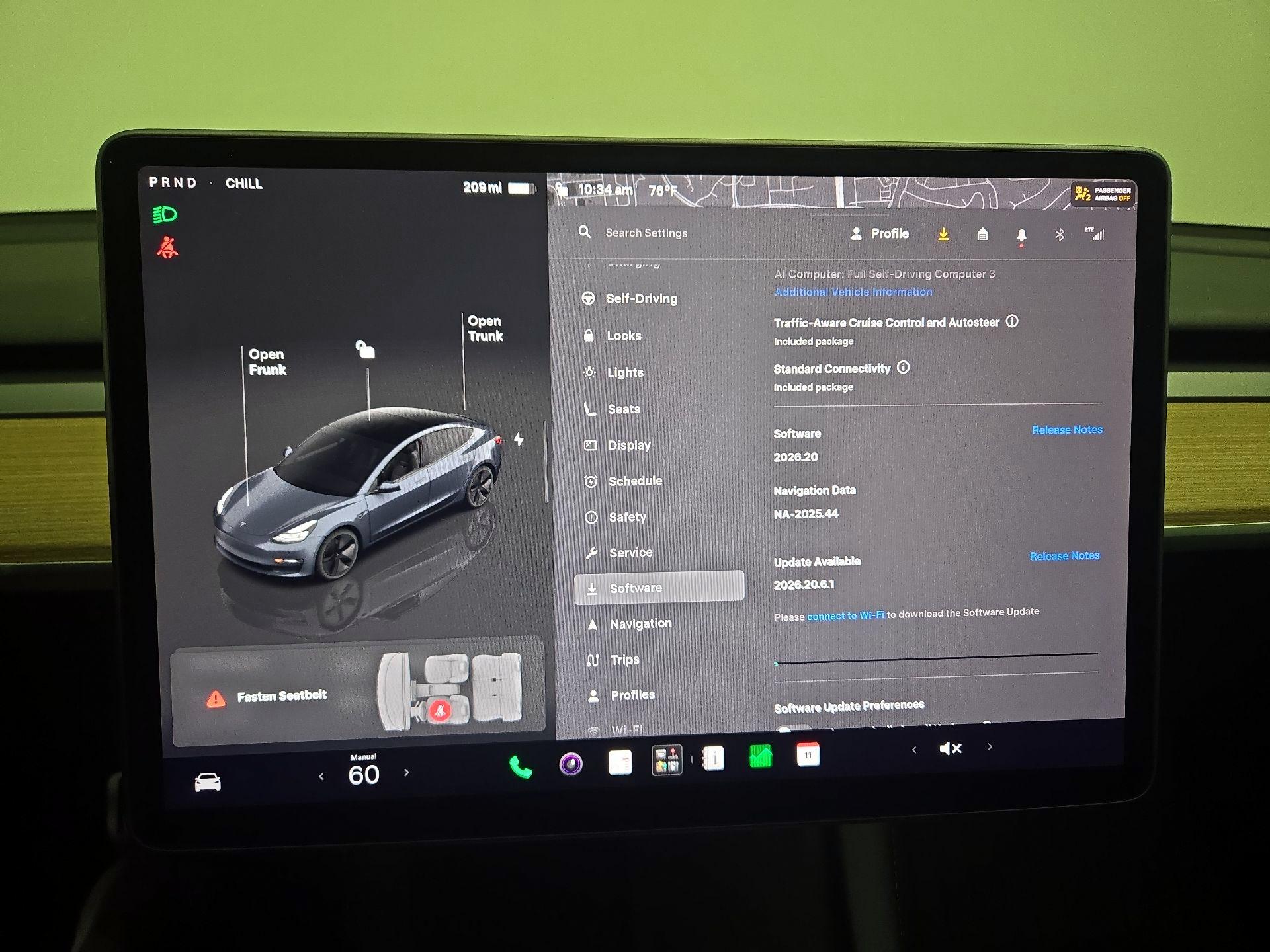The height and width of the screenshot is (952, 1270).
Task: Tap the seat occupancy diagram
Action: (450, 691)
